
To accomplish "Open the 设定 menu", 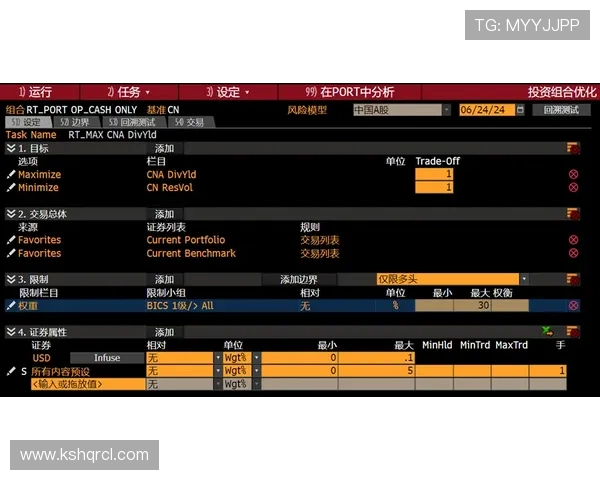I will coord(228,92).
